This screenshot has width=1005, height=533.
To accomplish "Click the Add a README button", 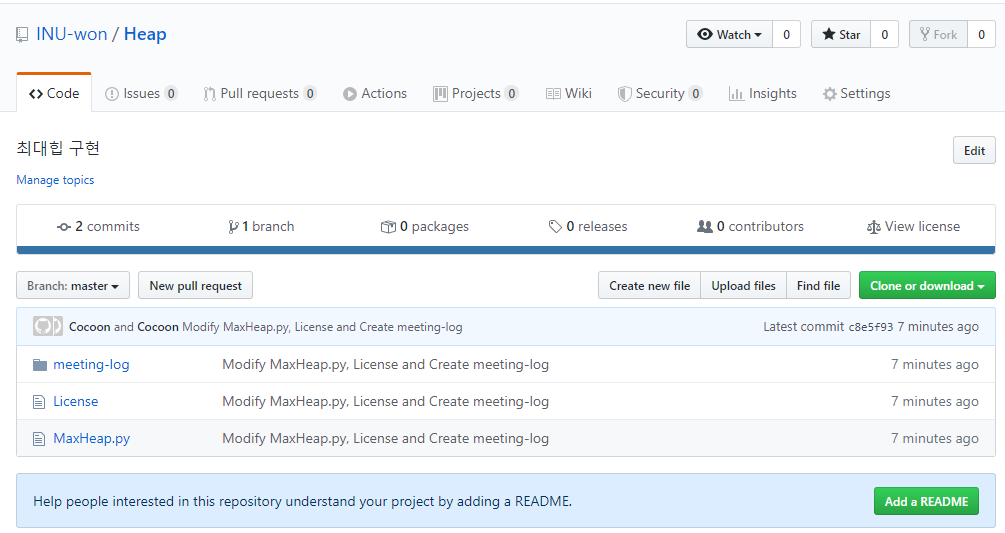I will (x=926, y=502).
